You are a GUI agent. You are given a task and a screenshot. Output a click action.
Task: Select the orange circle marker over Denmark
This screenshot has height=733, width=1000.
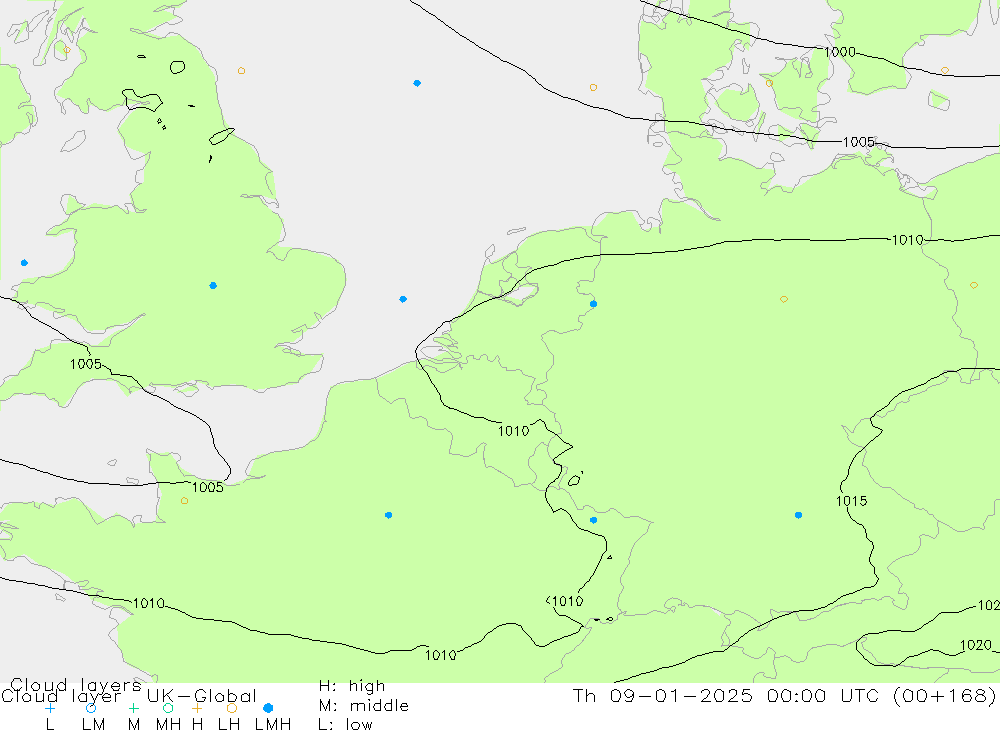769,83
